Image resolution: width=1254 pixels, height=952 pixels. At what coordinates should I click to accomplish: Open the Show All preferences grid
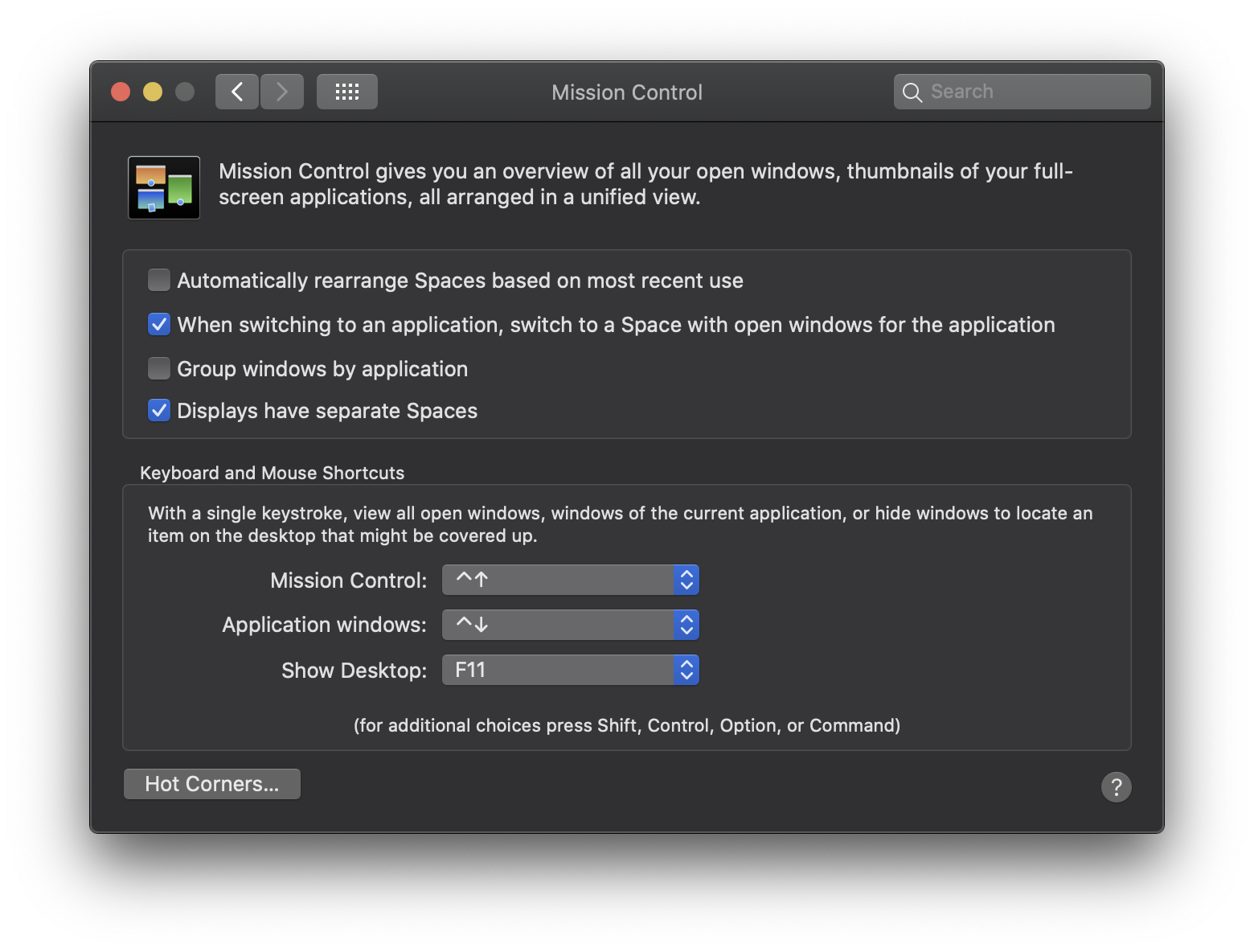(x=346, y=91)
